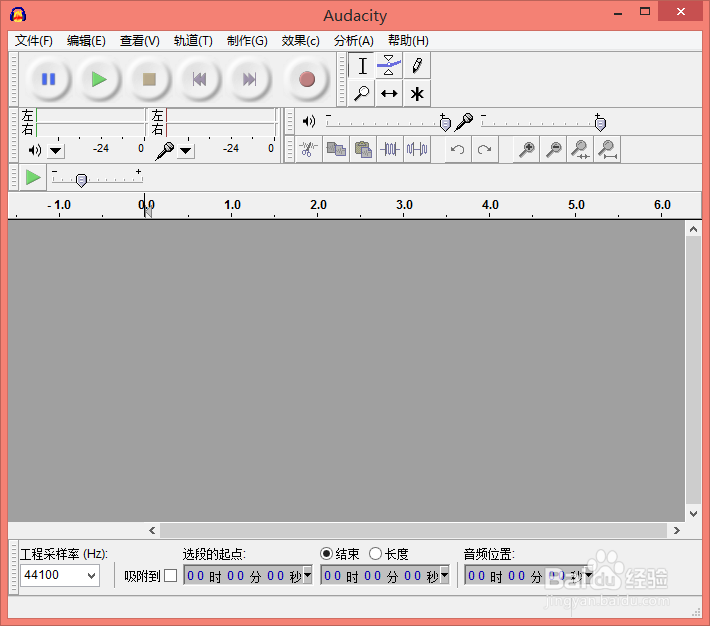Screen dimensions: 710x626
Task: Click the horizontal scrollbar right arrow
Action: point(676,530)
